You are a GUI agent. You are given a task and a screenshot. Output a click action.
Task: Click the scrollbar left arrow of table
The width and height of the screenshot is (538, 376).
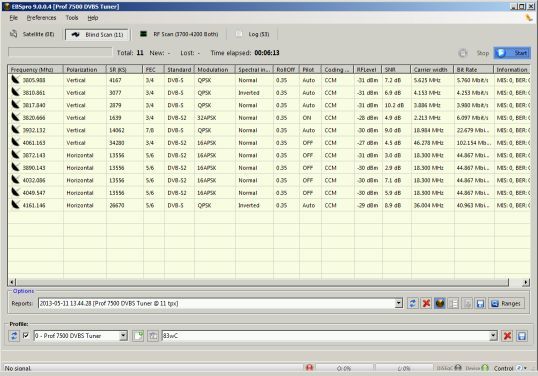point(12,282)
